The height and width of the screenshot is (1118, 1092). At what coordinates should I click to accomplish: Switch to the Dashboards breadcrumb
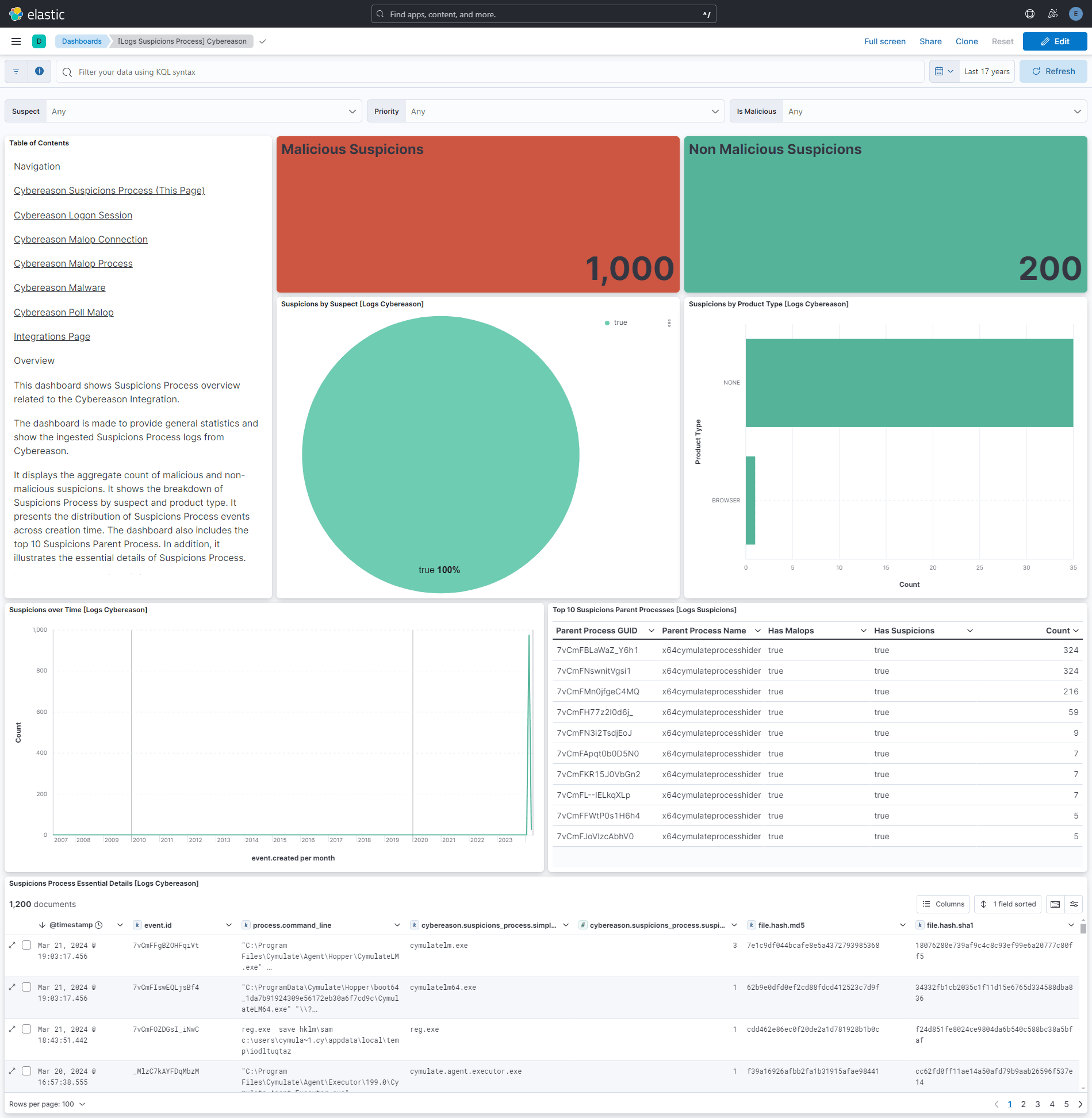82,41
